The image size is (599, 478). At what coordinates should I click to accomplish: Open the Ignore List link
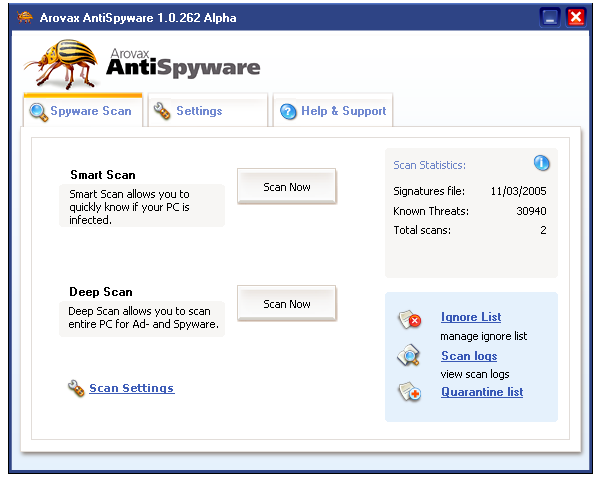(471, 317)
